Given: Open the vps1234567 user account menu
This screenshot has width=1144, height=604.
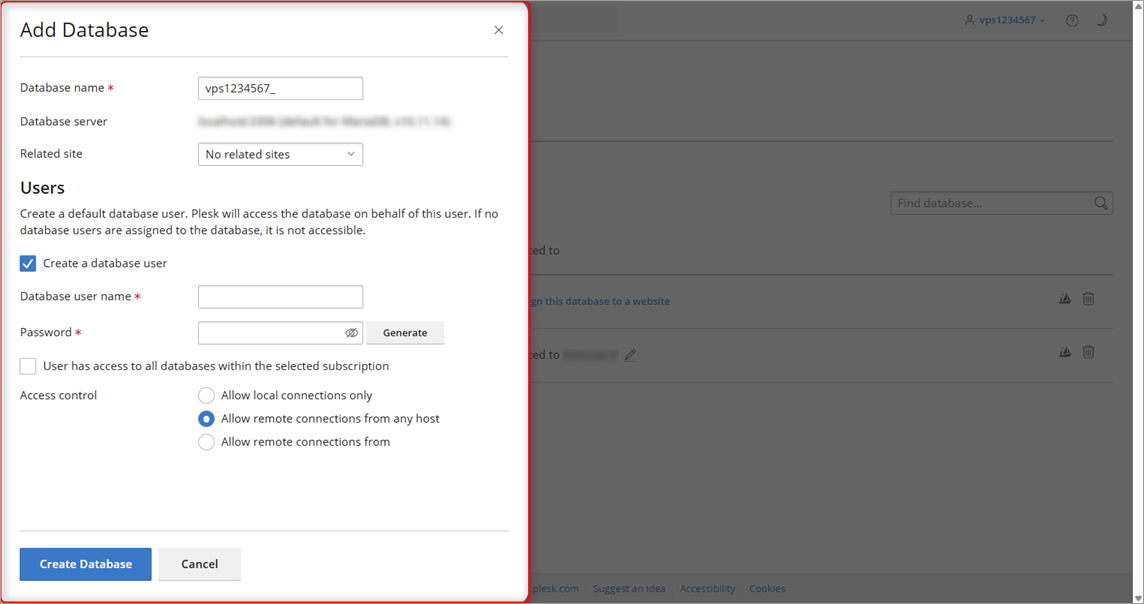Looking at the screenshot, I should (x=1005, y=20).
